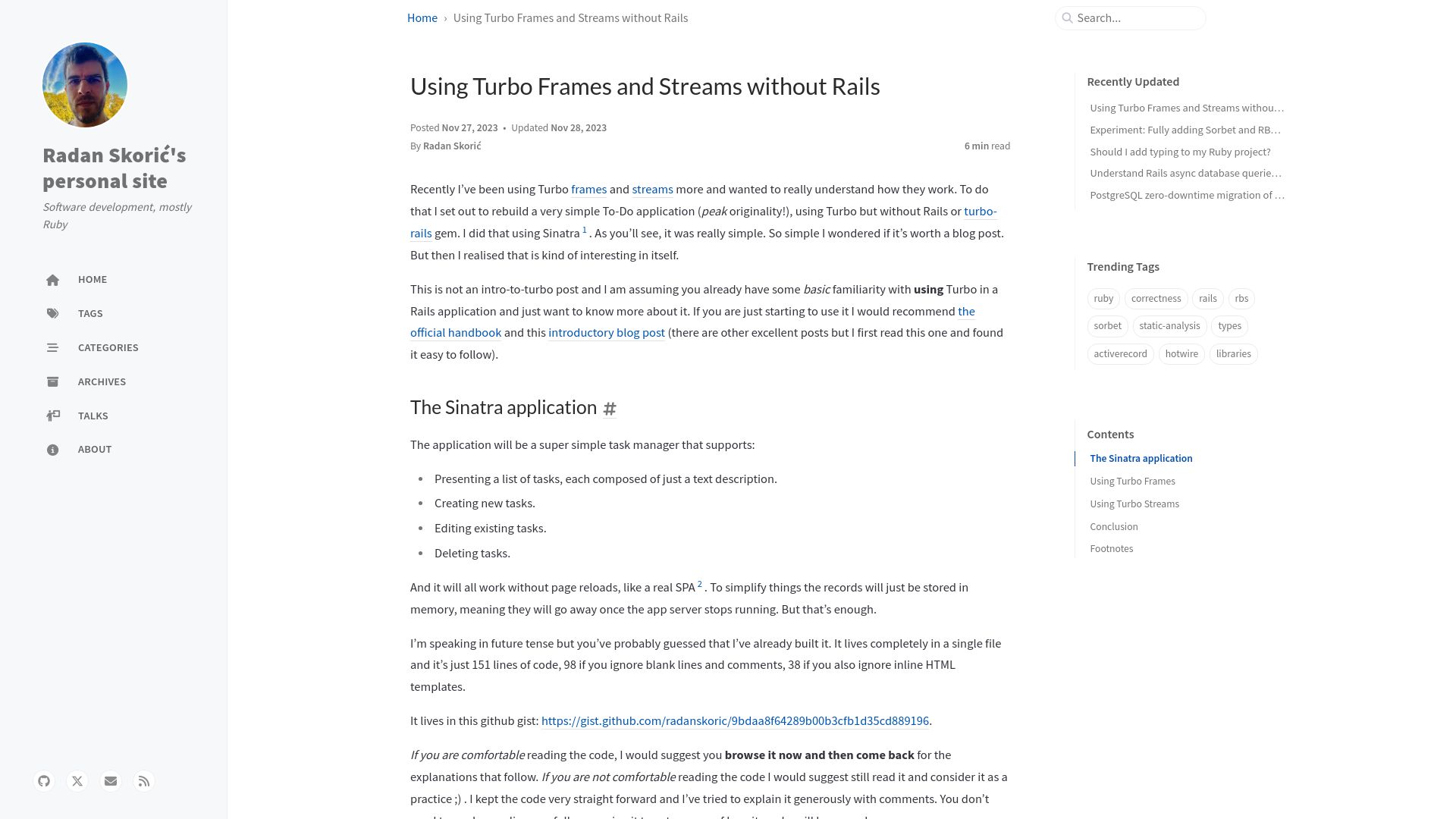Click the Talks presentation icon
This screenshot has height=819, width=1456.
tap(52, 416)
